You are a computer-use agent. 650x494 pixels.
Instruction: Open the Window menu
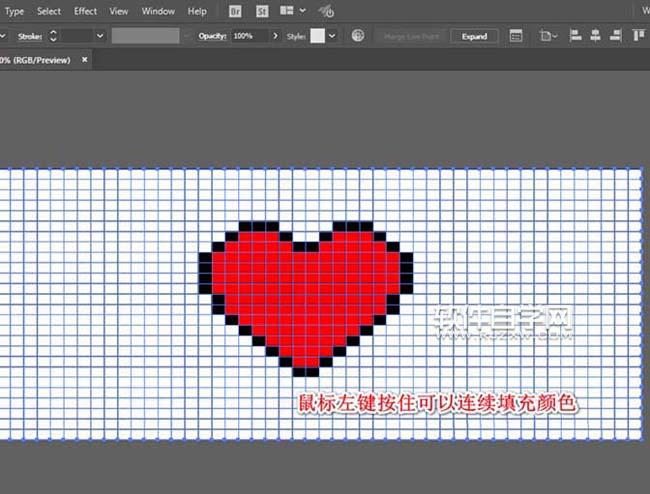pos(157,11)
